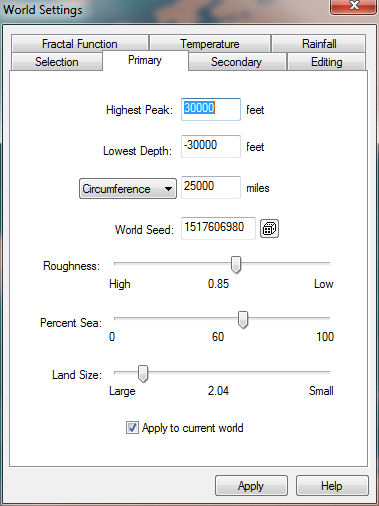
Task: Click the 'Lowest Depth:' label
Action: pyautogui.click(x=137, y=151)
